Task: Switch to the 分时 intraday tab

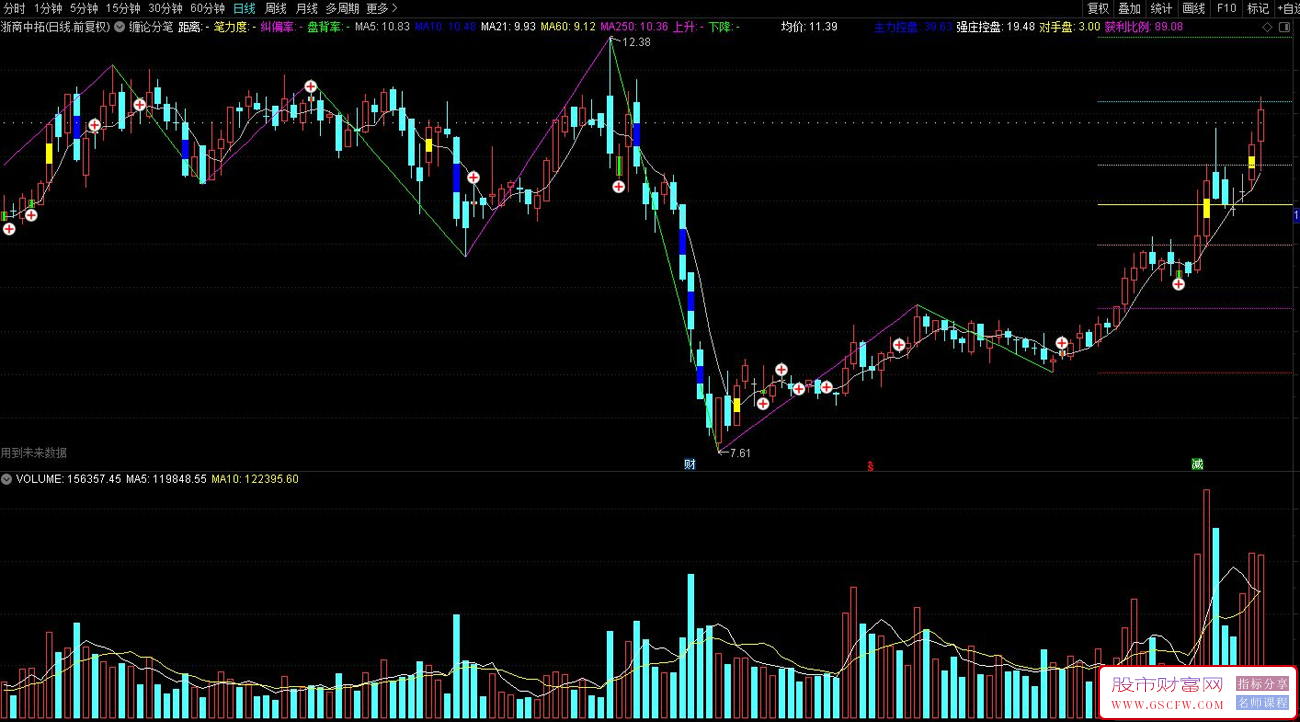Action: (15, 8)
